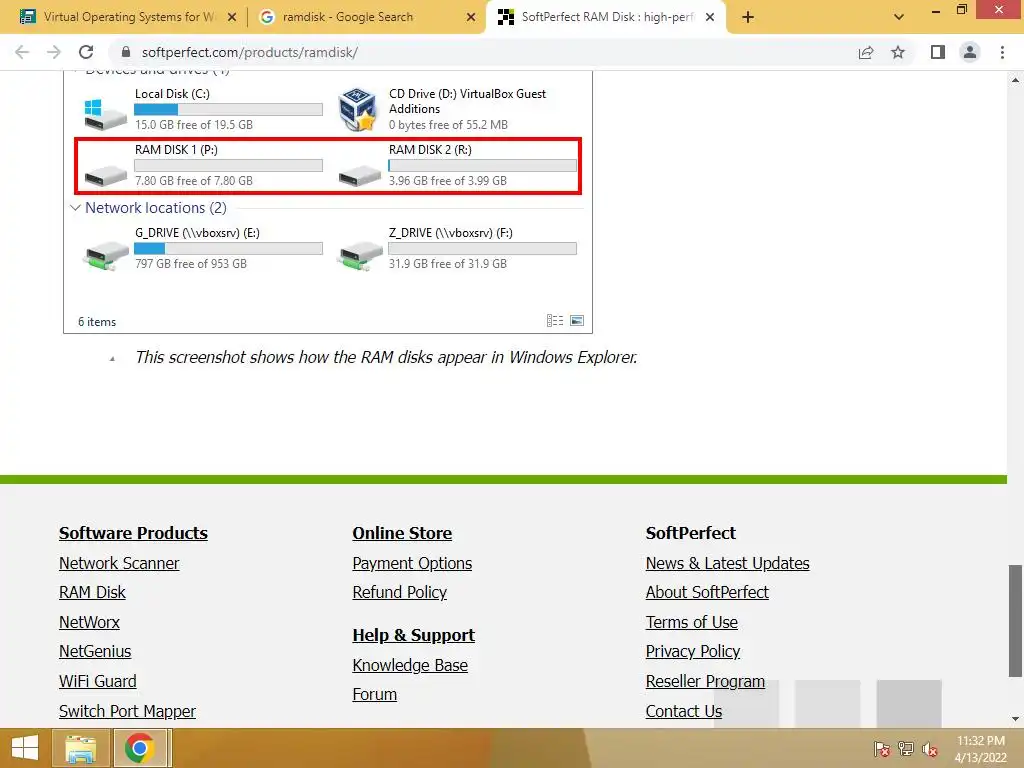Click the scrollbar down arrow
This screenshot has height=768, width=1024.
tap(1015, 719)
